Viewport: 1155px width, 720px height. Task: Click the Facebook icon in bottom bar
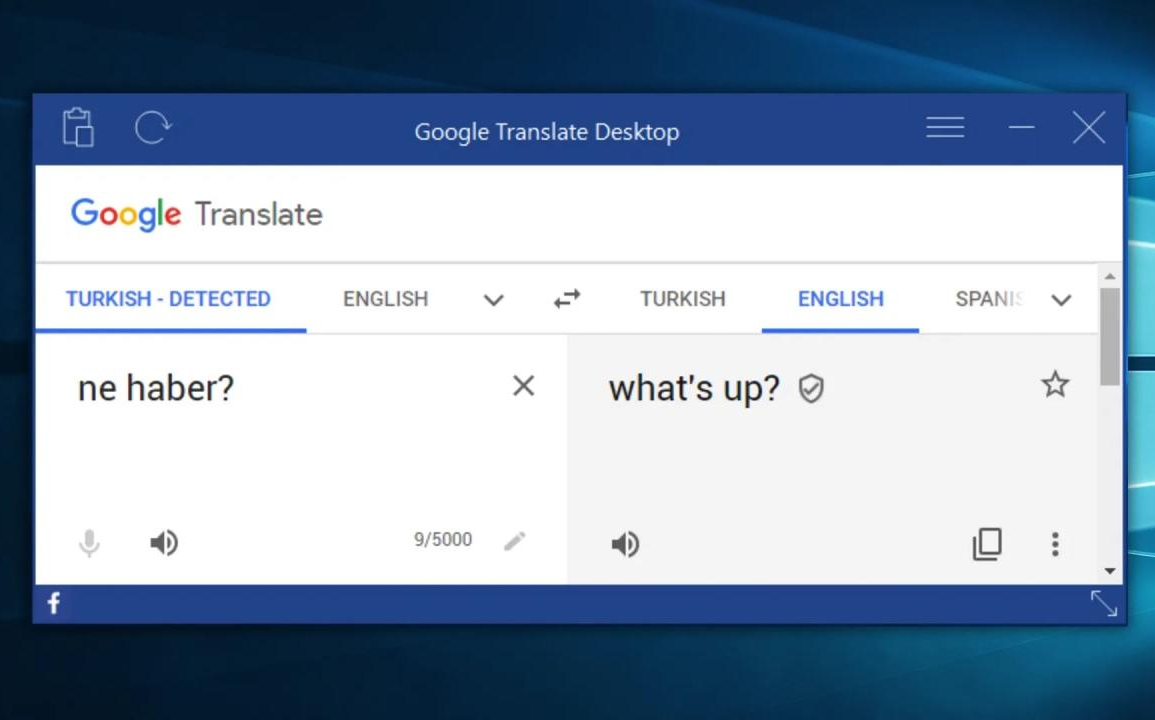(x=54, y=603)
